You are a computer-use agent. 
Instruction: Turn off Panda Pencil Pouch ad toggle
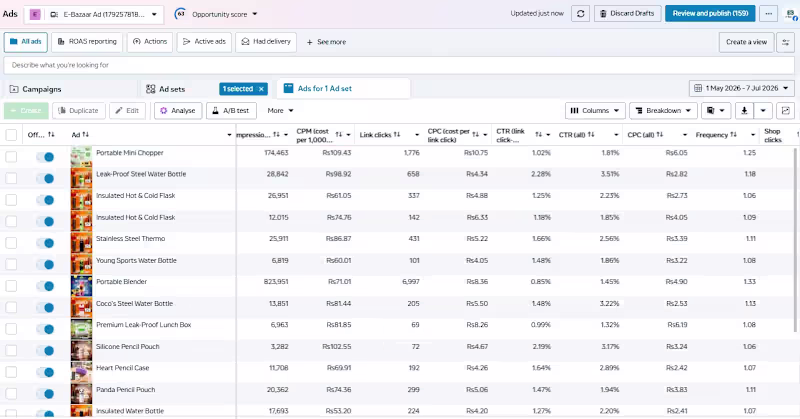45,393
